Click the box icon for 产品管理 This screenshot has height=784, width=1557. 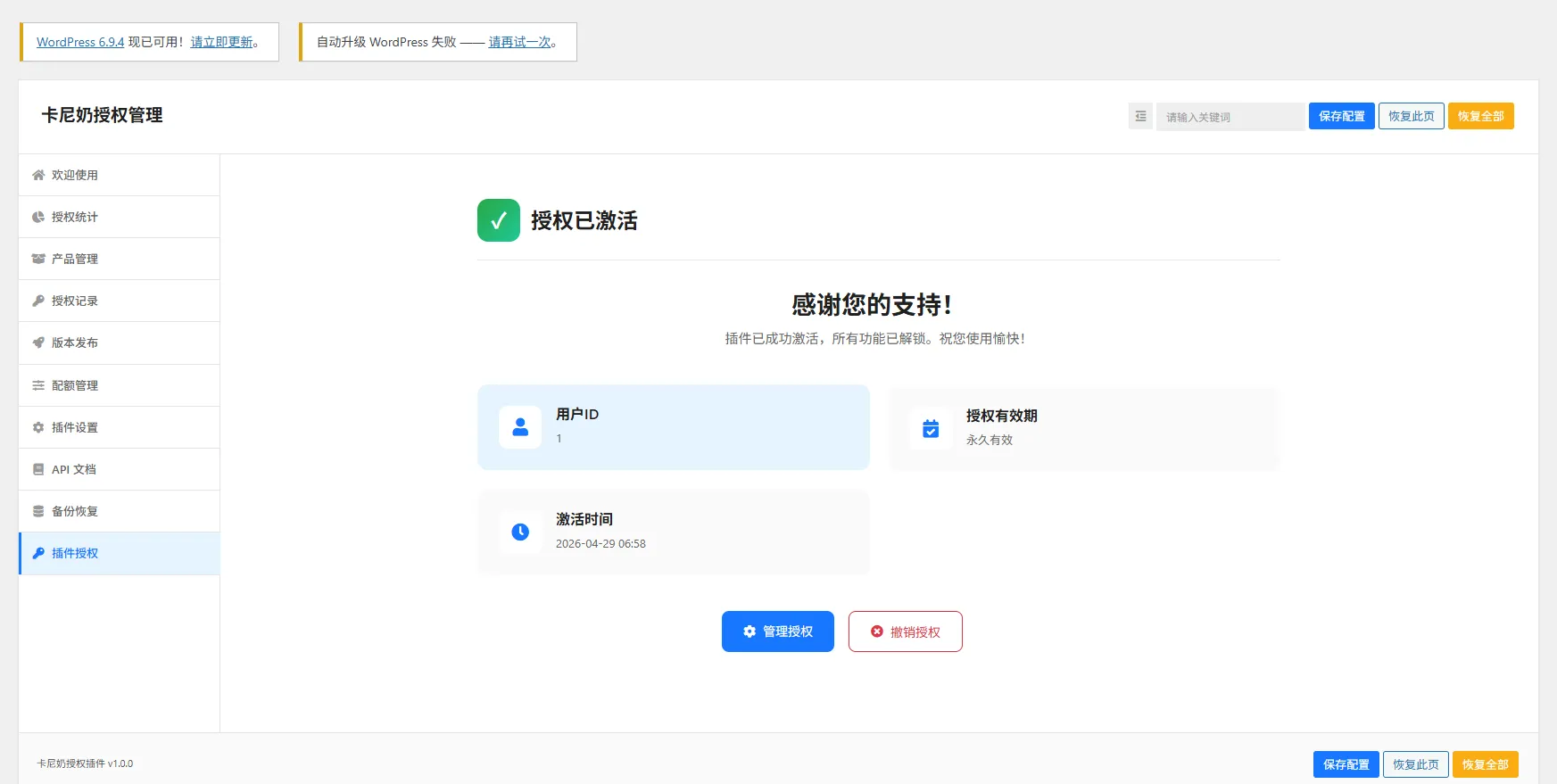pyautogui.click(x=38, y=259)
